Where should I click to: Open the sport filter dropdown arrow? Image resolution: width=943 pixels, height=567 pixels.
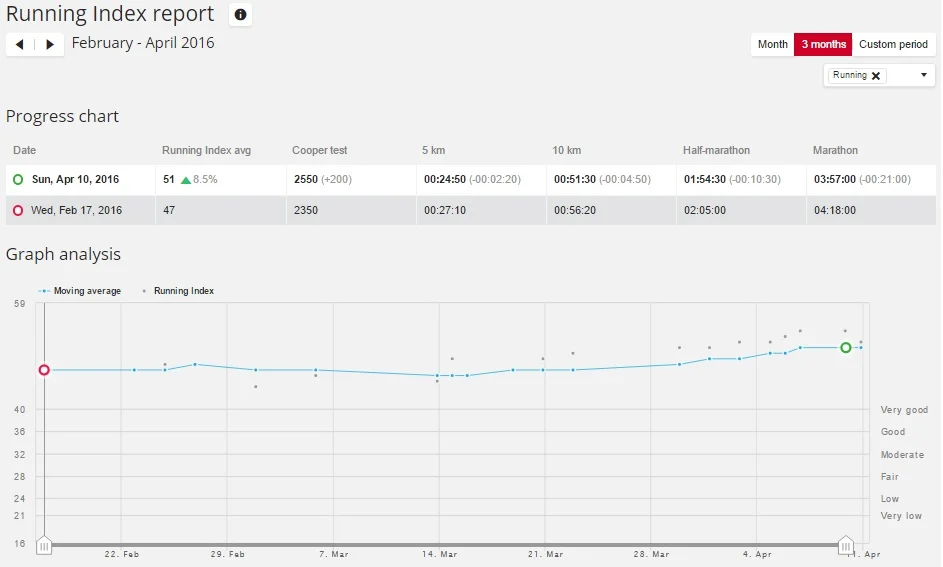(x=923, y=76)
